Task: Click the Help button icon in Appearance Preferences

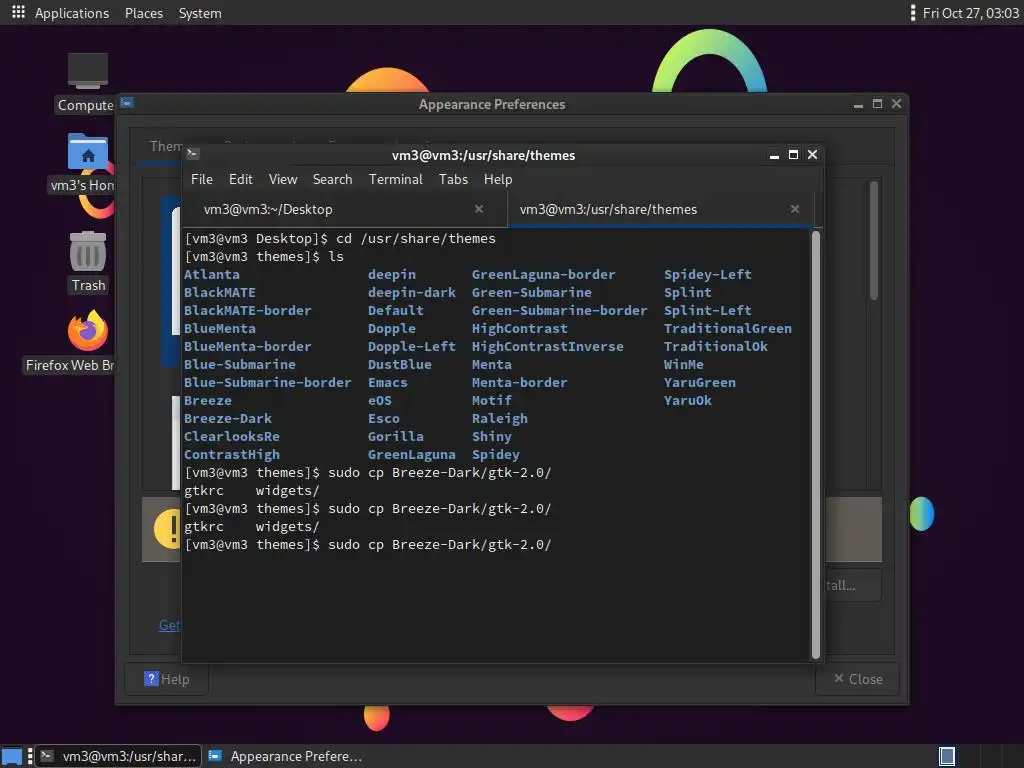Action: pyautogui.click(x=151, y=679)
